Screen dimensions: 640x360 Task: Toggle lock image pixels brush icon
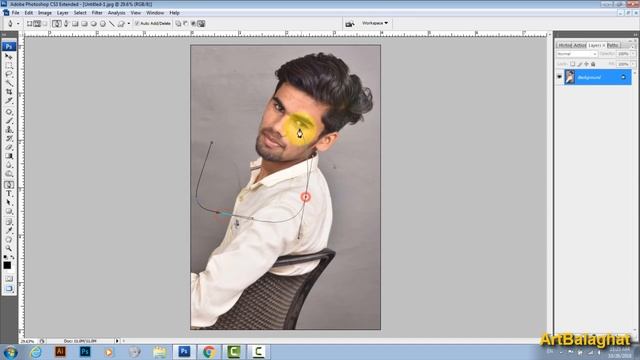click(580, 64)
